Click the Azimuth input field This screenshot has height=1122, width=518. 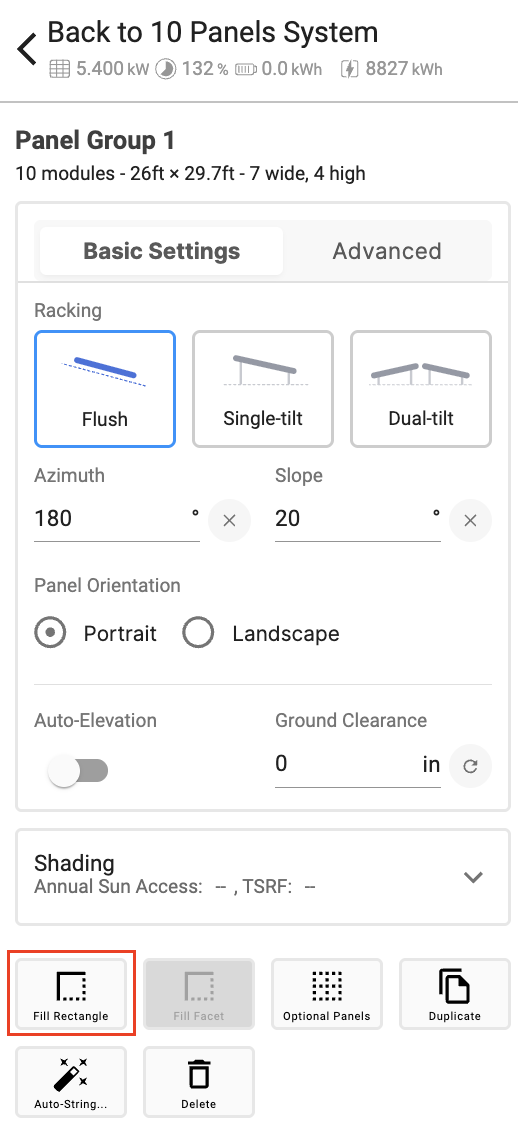117,519
